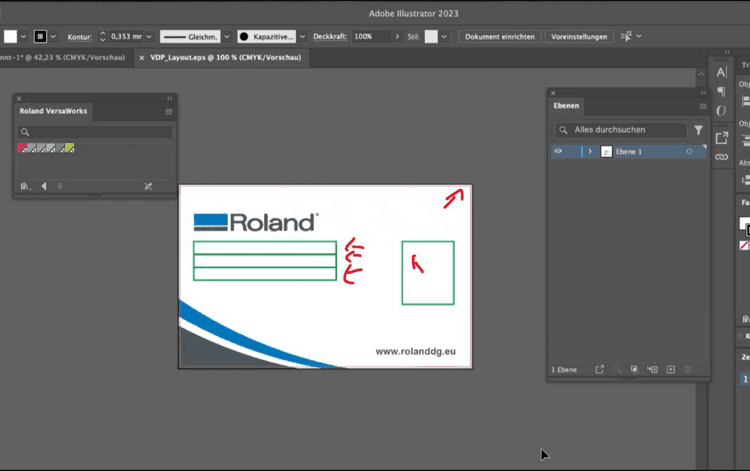Click the locate object icon in Ebenen footer

618,369
